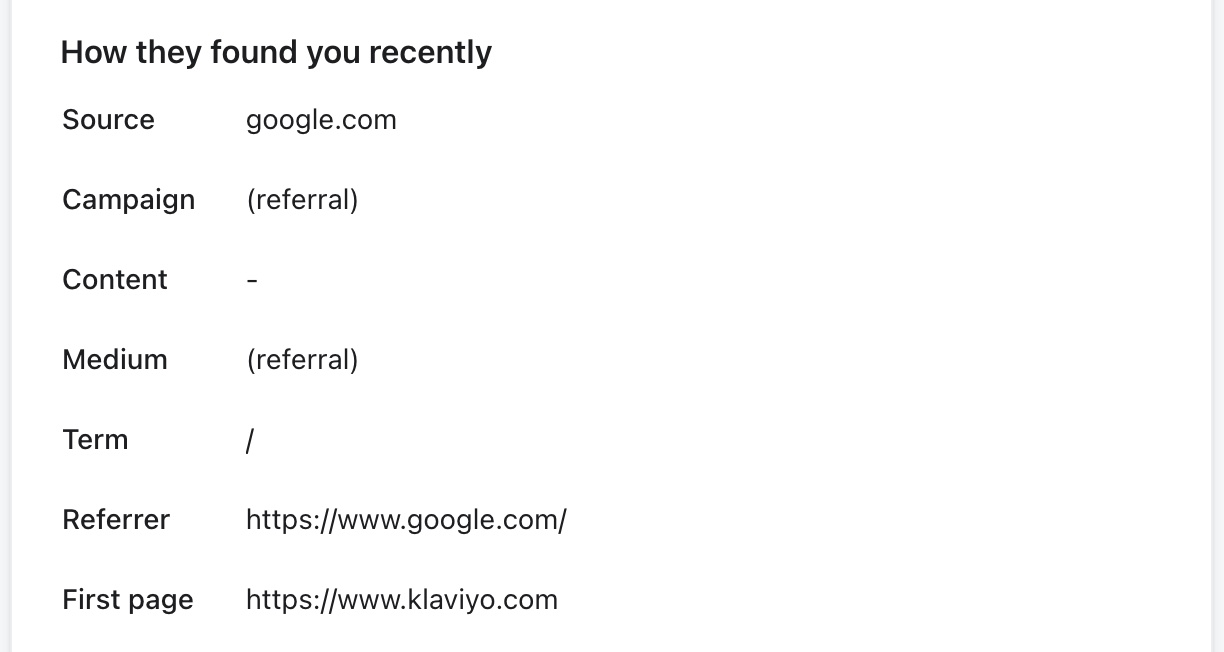
Task: Click the "How they found you recently" heading
Action: coord(276,52)
